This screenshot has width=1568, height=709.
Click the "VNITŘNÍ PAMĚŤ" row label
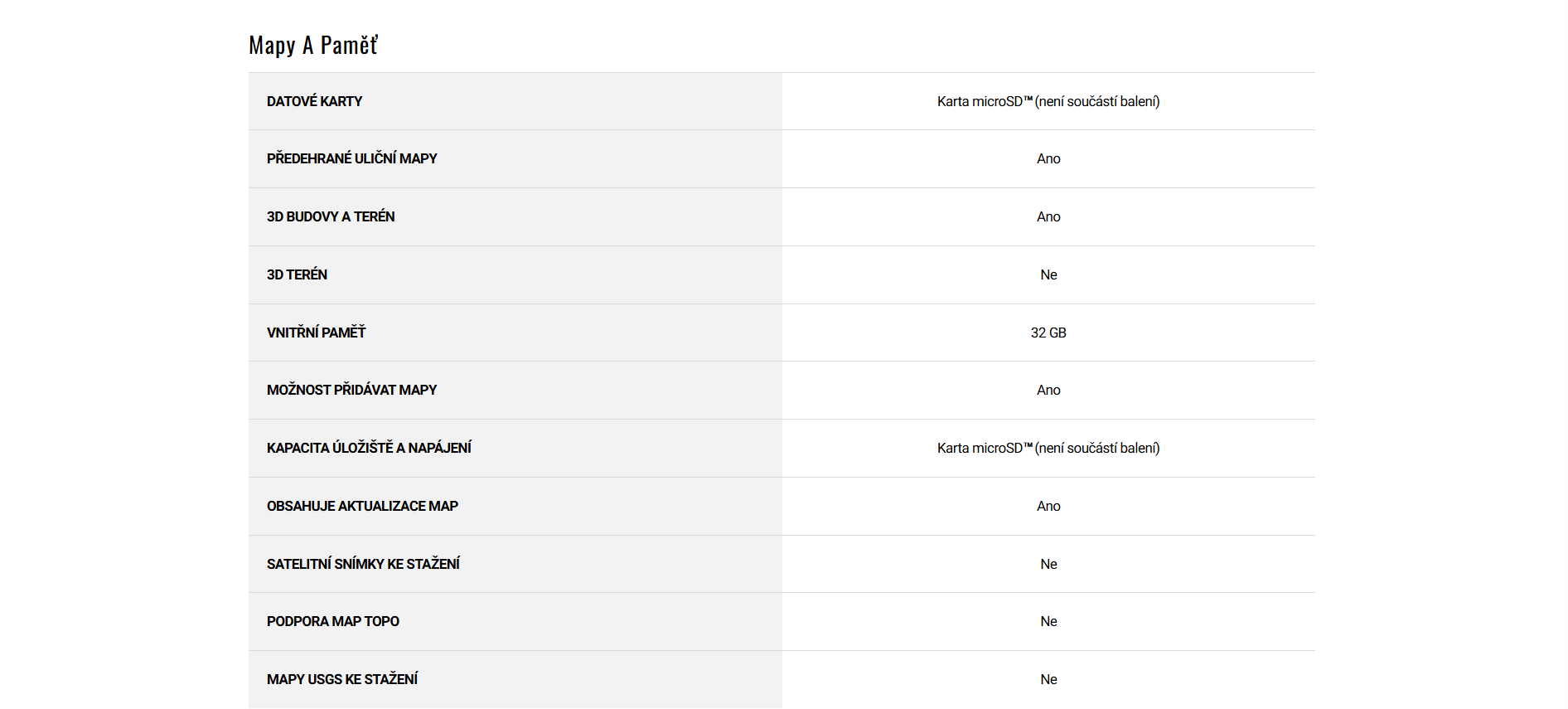[x=316, y=333]
